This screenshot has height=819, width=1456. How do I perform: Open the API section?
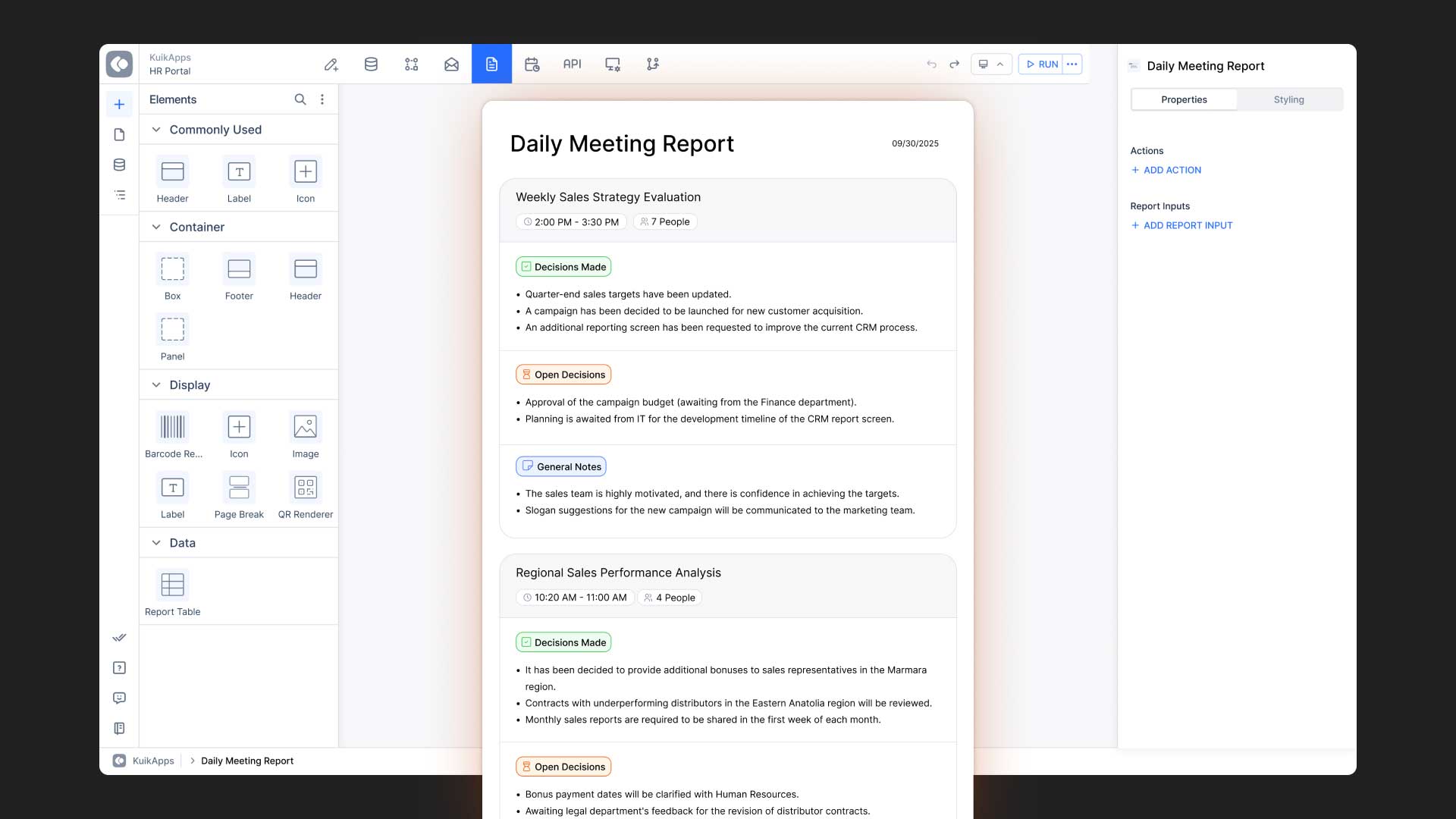[x=572, y=64]
